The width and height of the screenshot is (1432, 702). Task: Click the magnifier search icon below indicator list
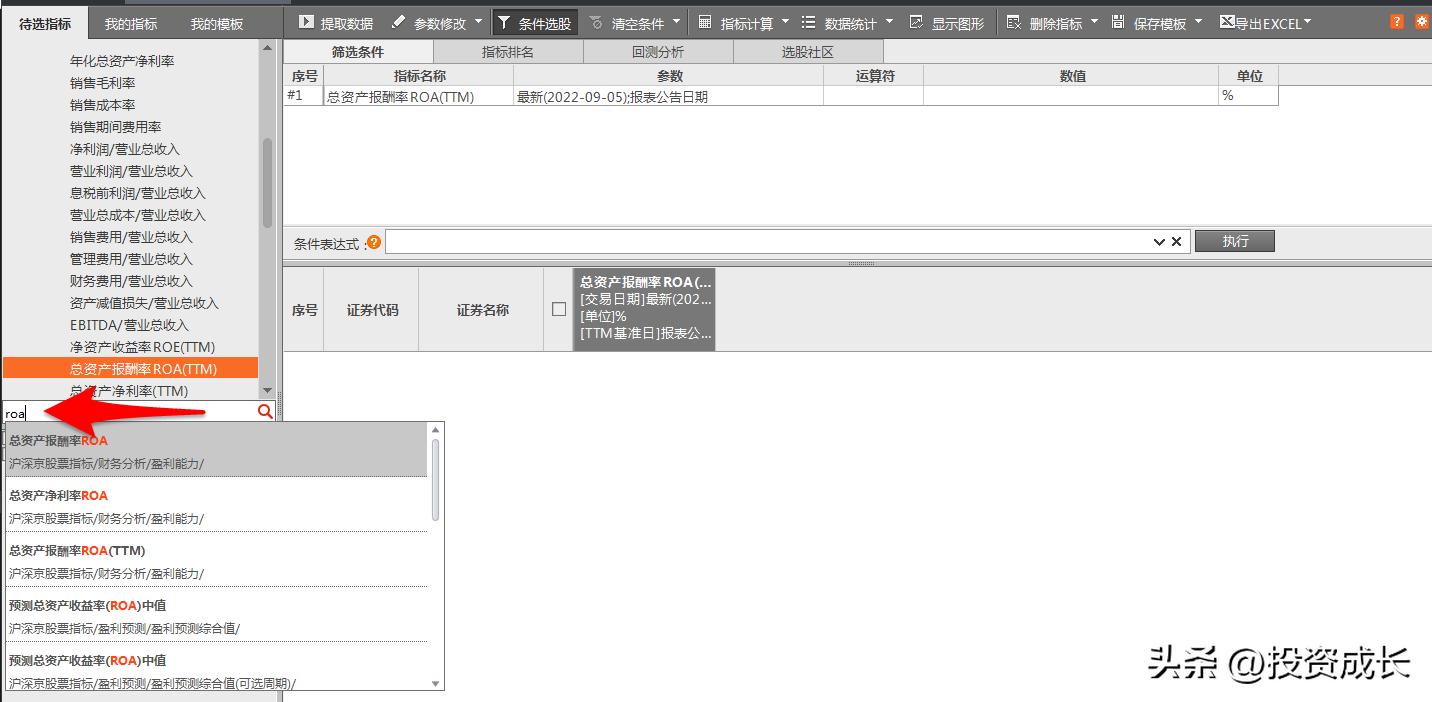(265, 411)
